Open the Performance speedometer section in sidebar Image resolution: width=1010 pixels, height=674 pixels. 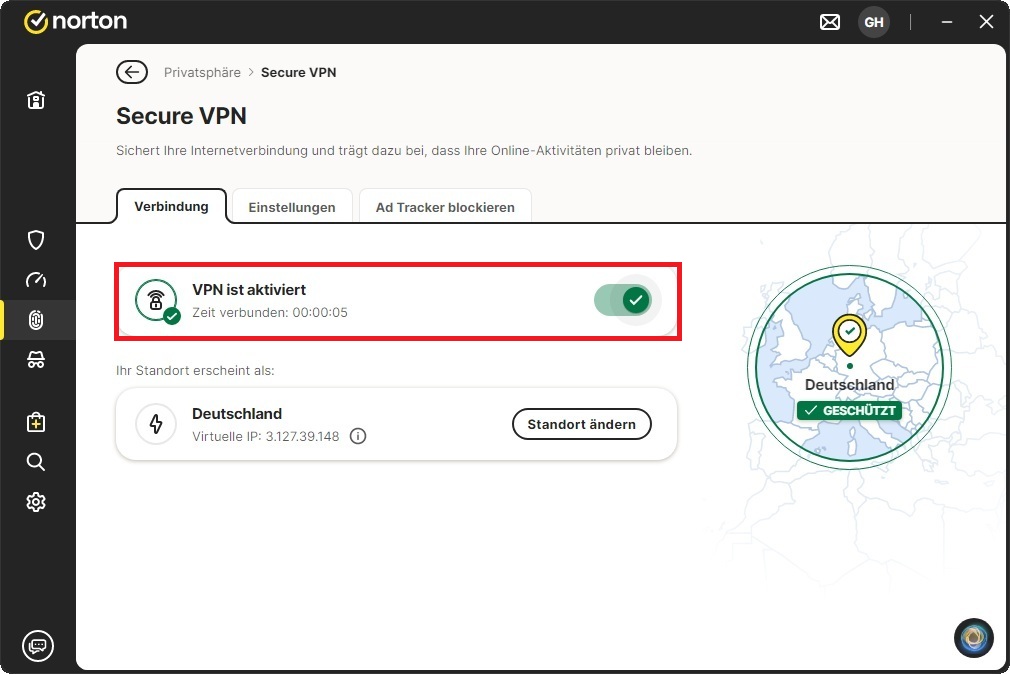tap(36, 280)
